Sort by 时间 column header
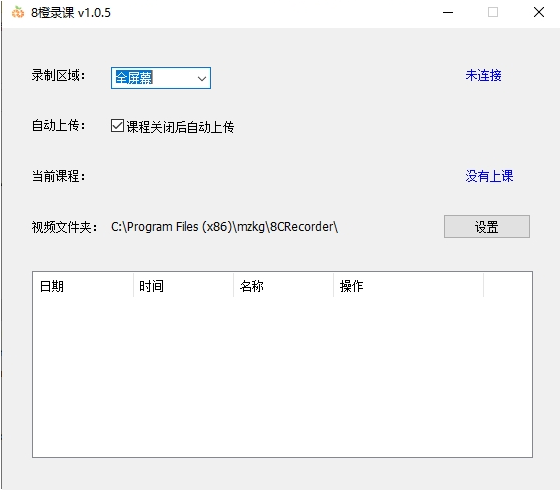560x490 pixels. point(183,286)
